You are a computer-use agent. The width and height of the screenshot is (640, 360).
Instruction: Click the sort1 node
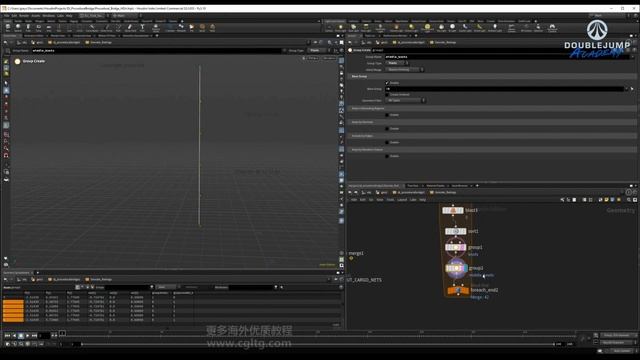pyautogui.click(x=456, y=231)
